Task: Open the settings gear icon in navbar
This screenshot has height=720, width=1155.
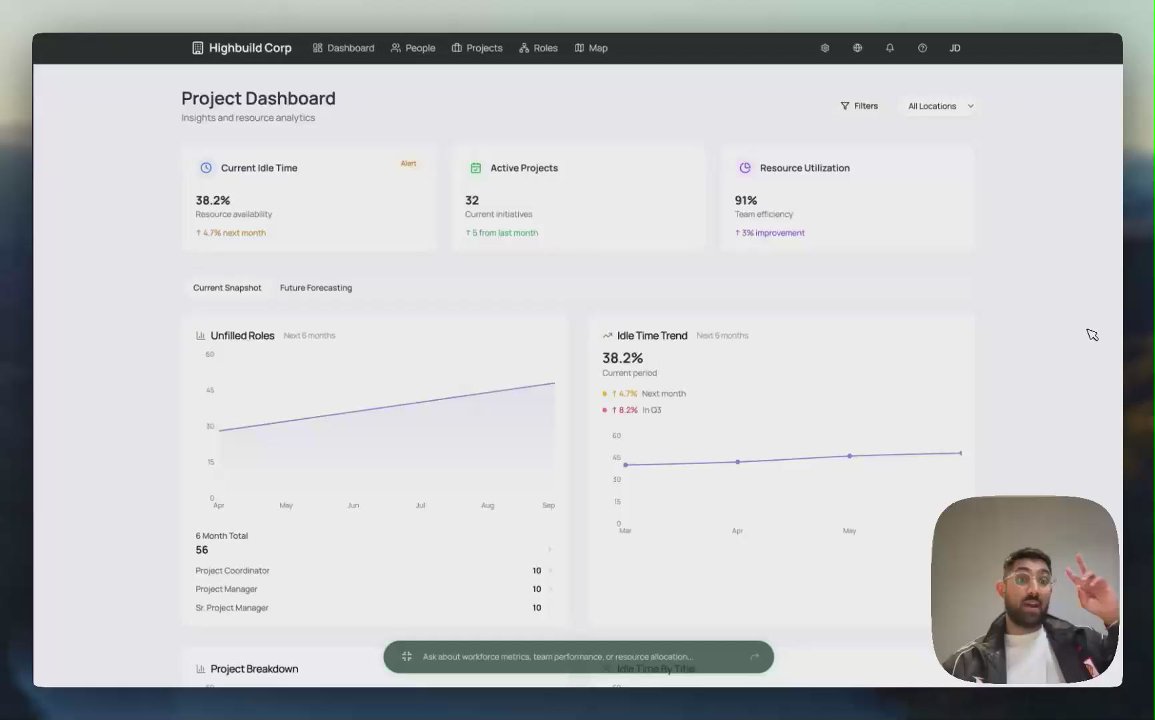Action: 825,48
